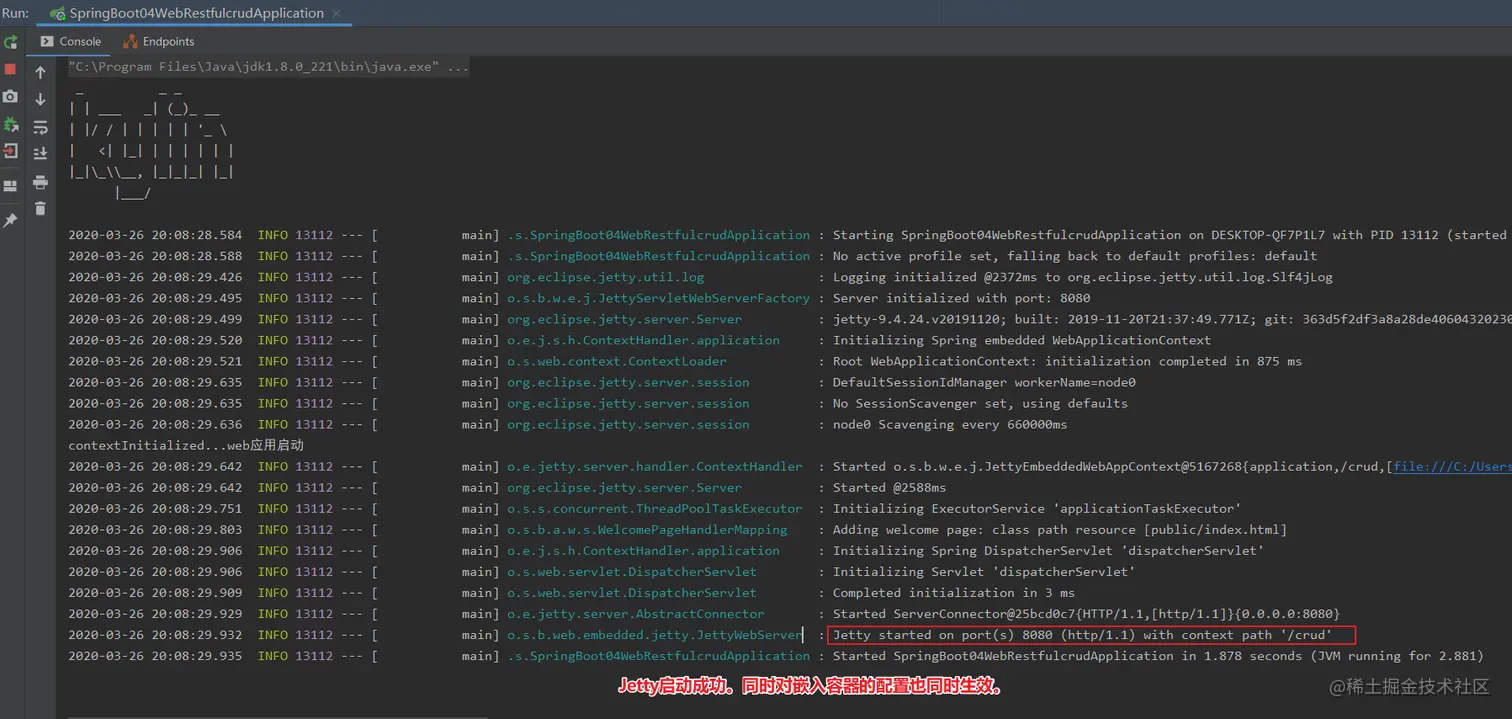Click the Dump Threads camera icon
This screenshot has width=1512, height=719.
point(10,97)
